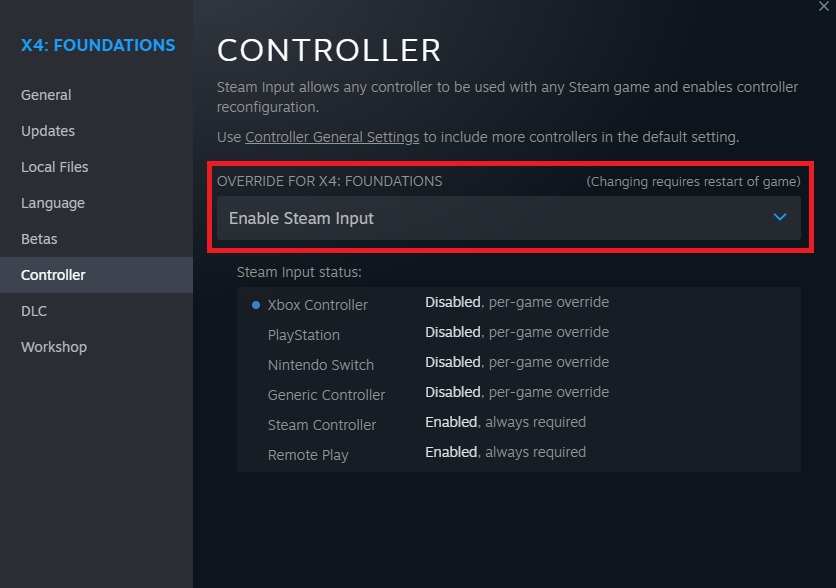Select the Language tab
Viewport: 836px width, 588px height.
(53, 203)
